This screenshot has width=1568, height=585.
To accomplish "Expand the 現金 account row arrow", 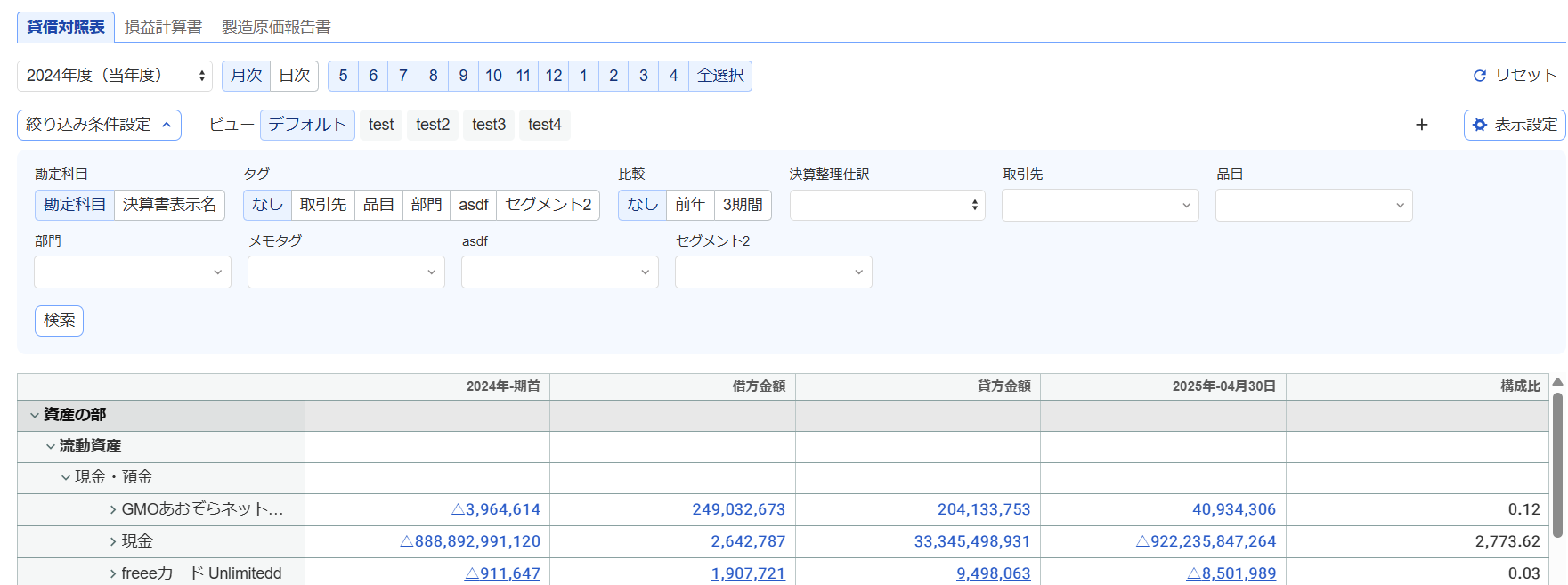I will pos(113,541).
